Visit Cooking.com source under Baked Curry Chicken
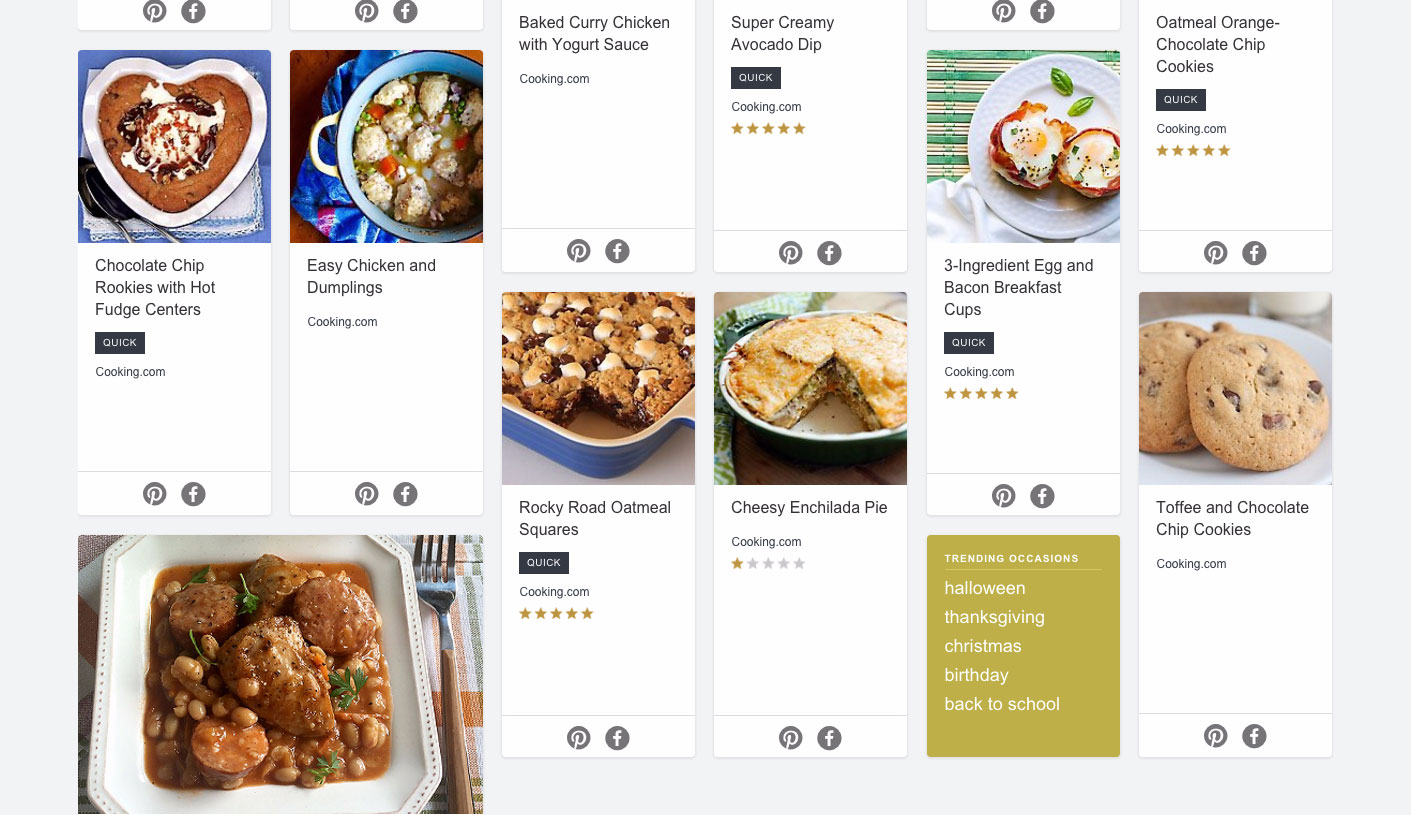The height and width of the screenshot is (815, 1411). (554, 78)
